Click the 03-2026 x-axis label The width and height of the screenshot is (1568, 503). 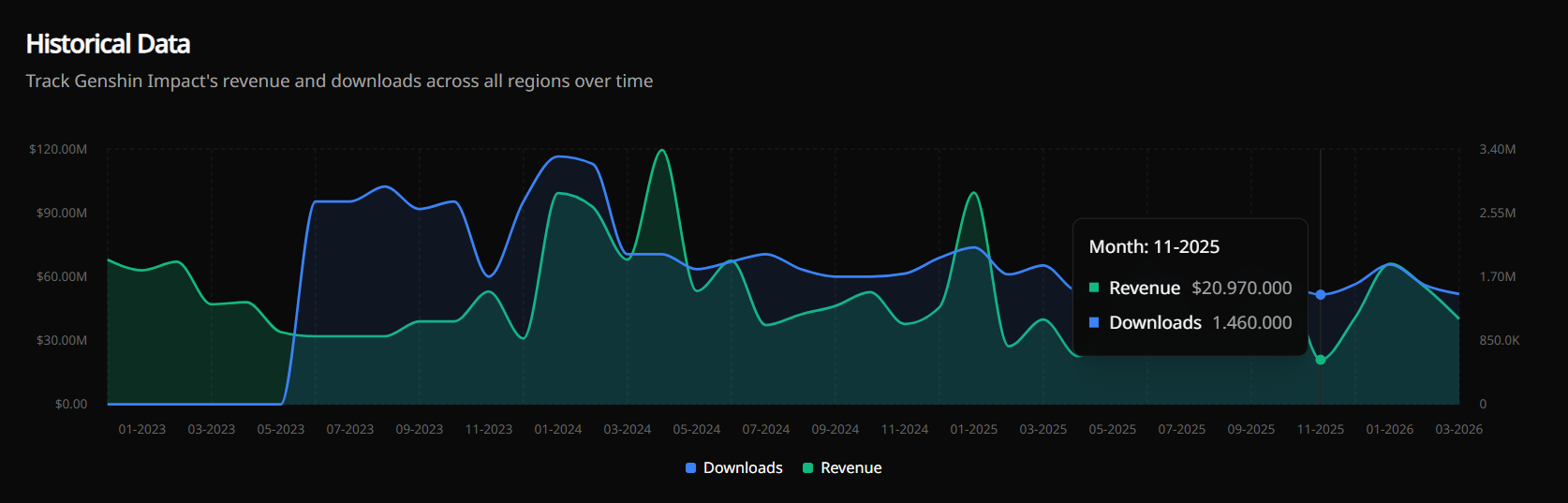(1459, 429)
